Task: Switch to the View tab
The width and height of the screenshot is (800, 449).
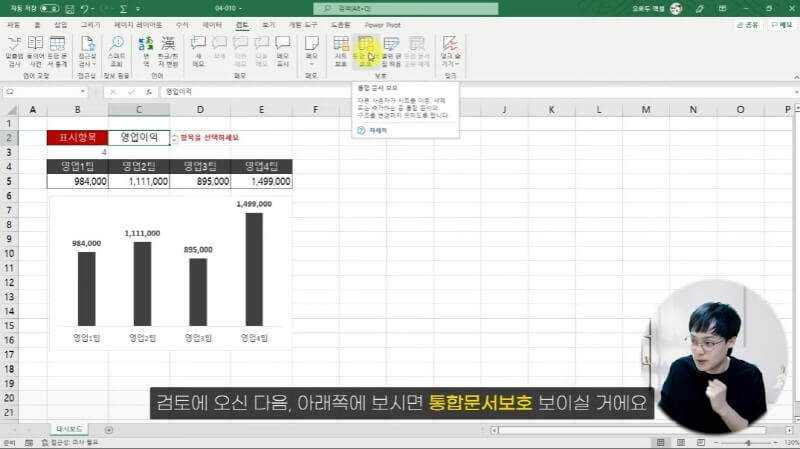Action: coord(268,25)
